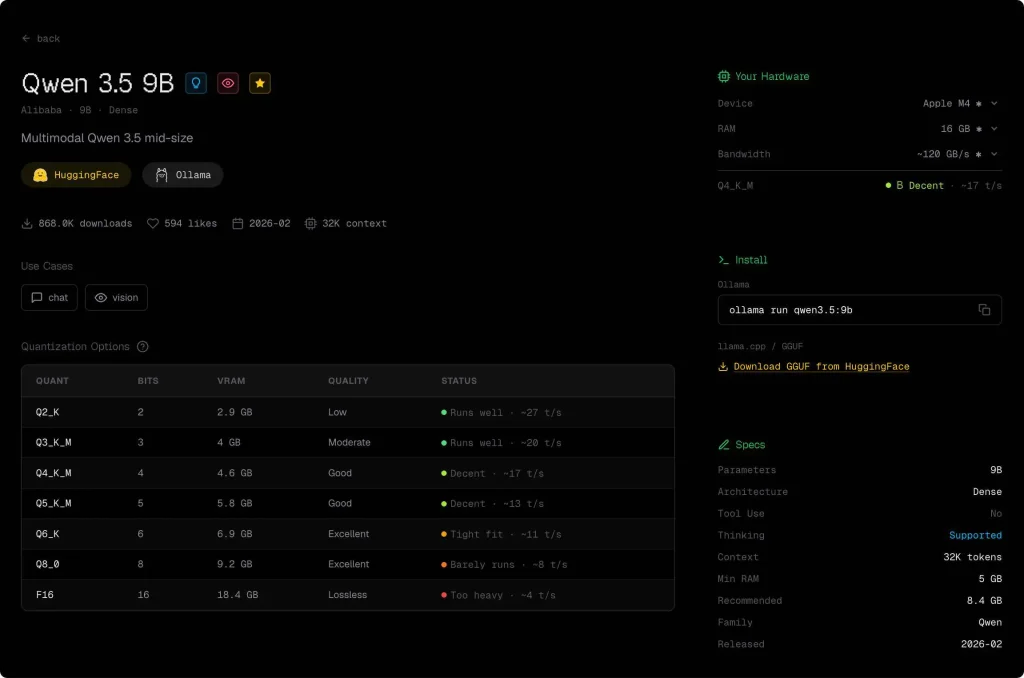The height and width of the screenshot is (678, 1024).
Task: Select the chat use case tag
Action: tap(49, 298)
